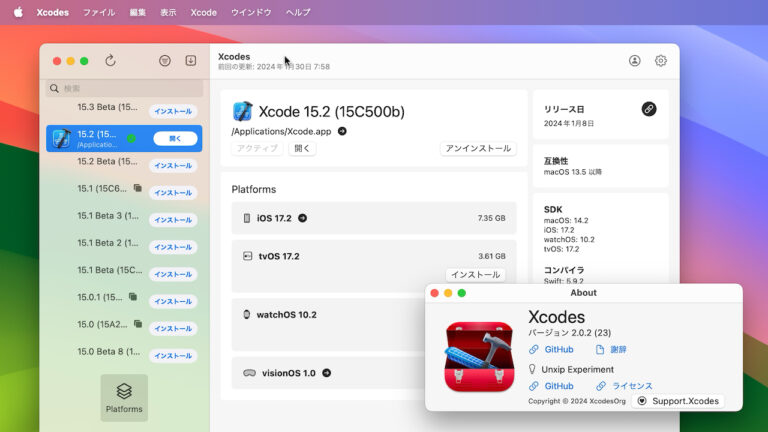The height and width of the screenshot is (432, 768).
Task: Click copy icon beside 15.1 (15C6...)
Action: tap(138, 188)
